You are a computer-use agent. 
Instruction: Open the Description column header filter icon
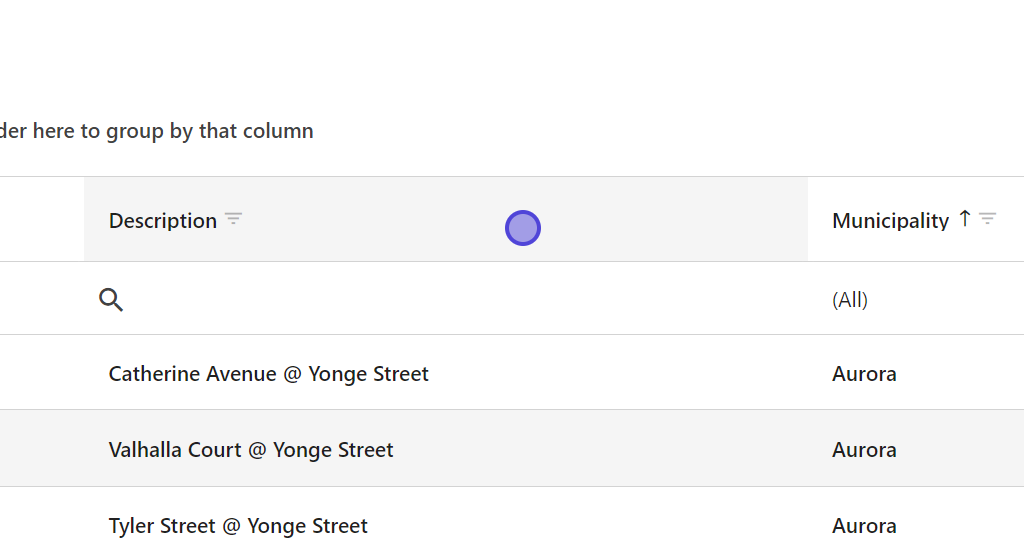(x=233, y=219)
